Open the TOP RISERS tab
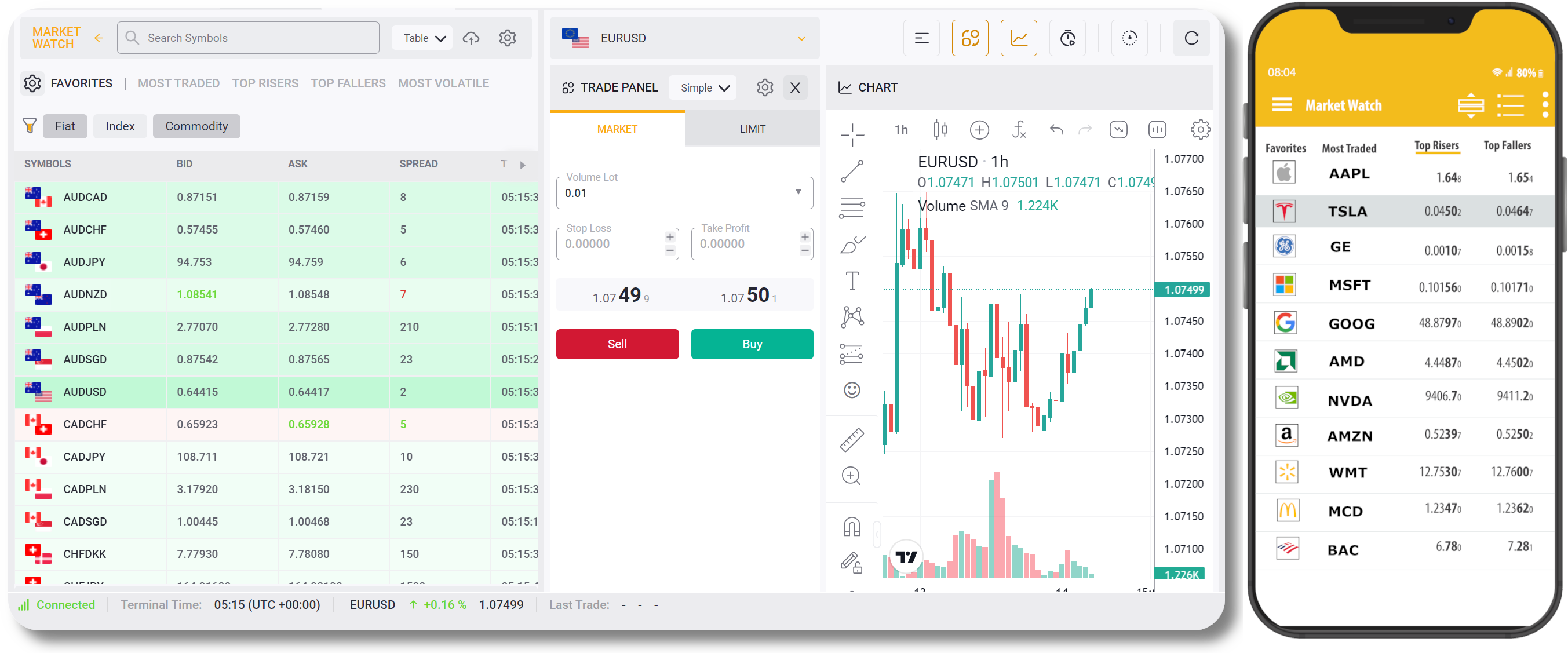Screen dimensions: 1568x653 (x=265, y=83)
